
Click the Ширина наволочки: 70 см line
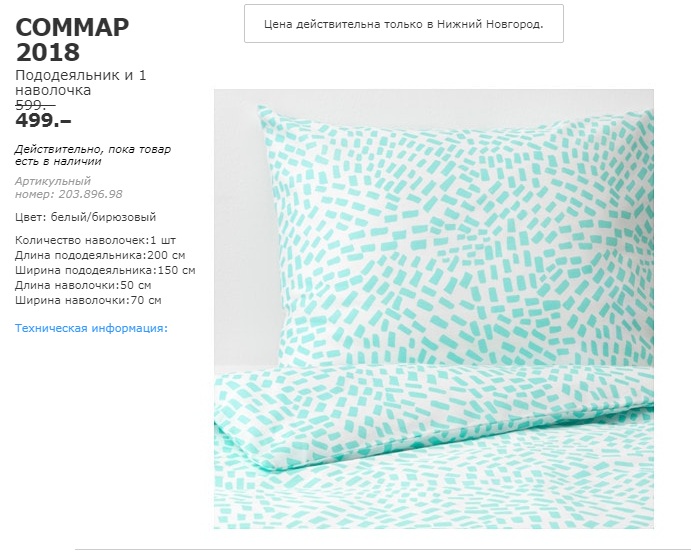coord(88,300)
